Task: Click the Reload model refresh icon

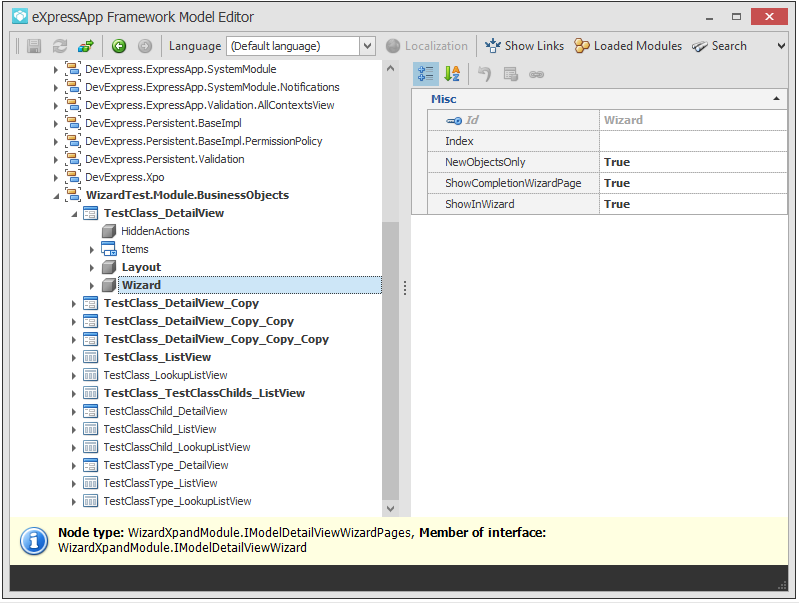Action: (60, 46)
